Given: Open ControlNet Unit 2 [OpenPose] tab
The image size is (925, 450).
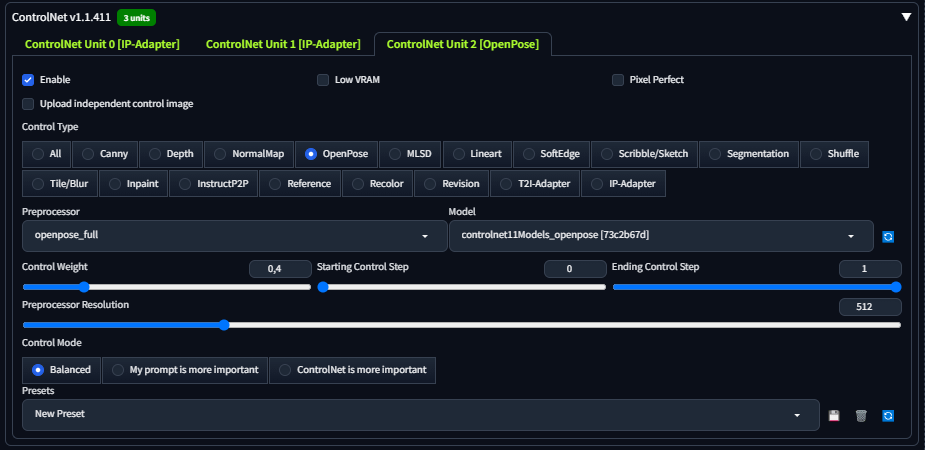Looking at the screenshot, I should point(463,44).
